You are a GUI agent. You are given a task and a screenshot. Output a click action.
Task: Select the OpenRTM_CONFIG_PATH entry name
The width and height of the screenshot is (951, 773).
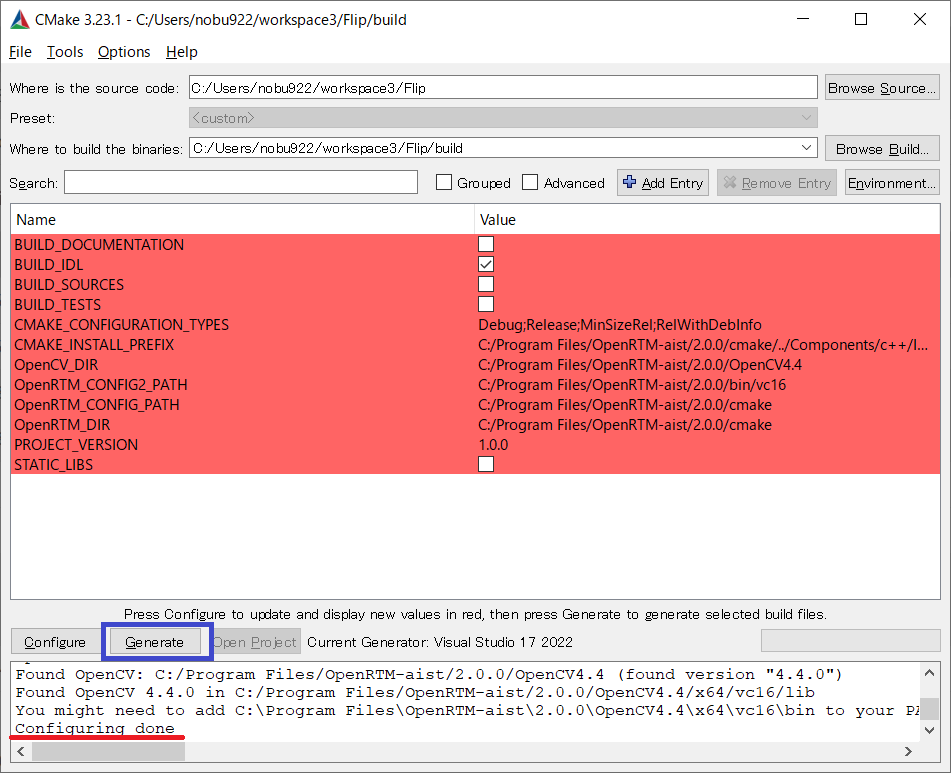(97, 404)
